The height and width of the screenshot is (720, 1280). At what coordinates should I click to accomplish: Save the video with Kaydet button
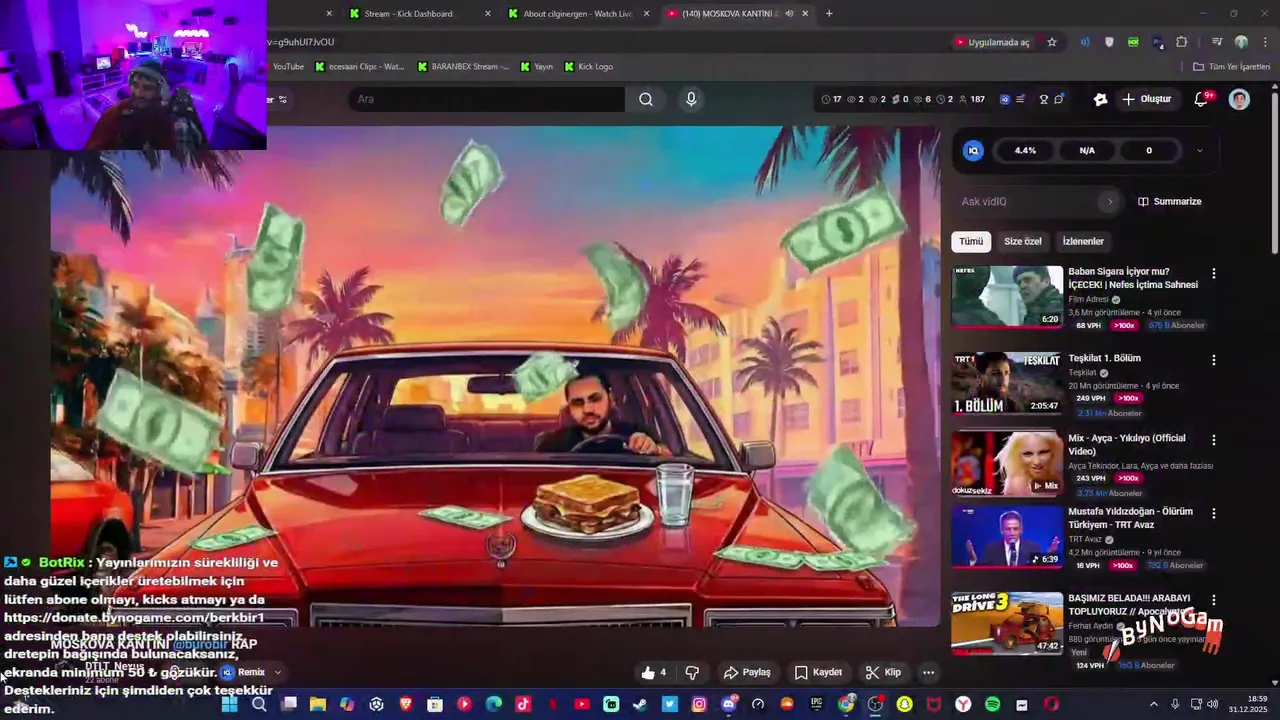818,672
